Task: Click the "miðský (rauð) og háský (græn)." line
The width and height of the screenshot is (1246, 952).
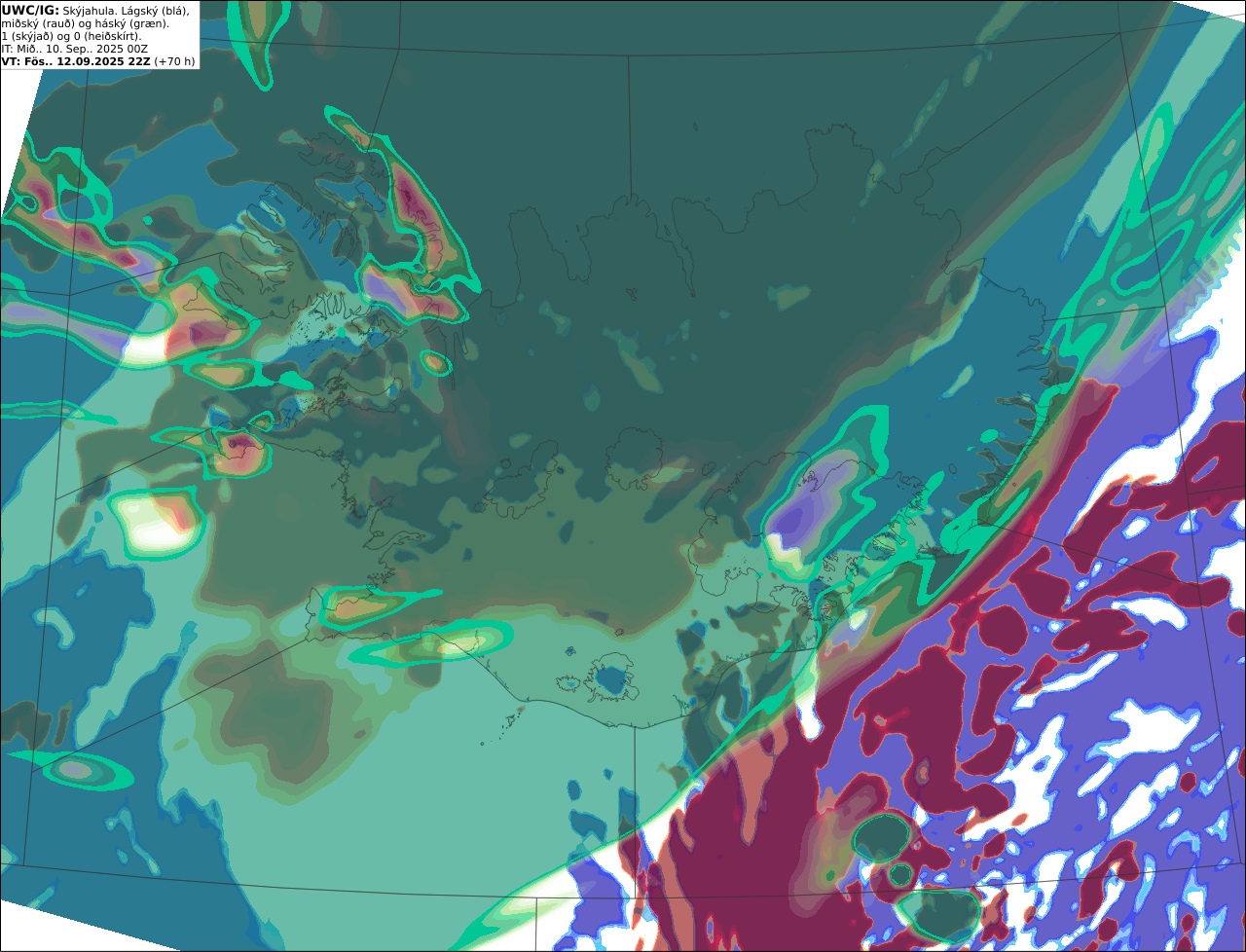Action: point(85,23)
